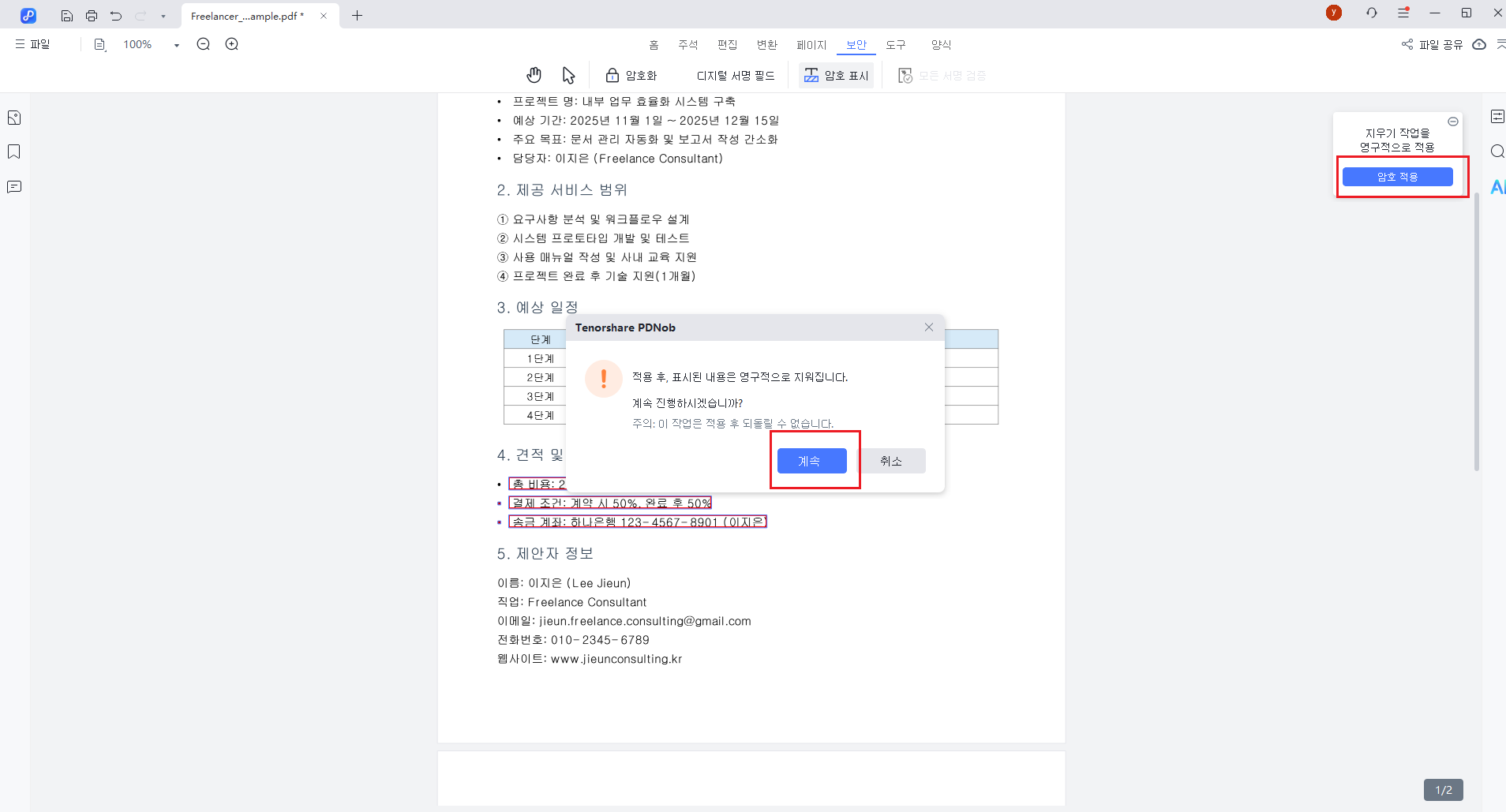Select the Hand pan tool
Screen dimensions: 1506x812
click(534, 75)
